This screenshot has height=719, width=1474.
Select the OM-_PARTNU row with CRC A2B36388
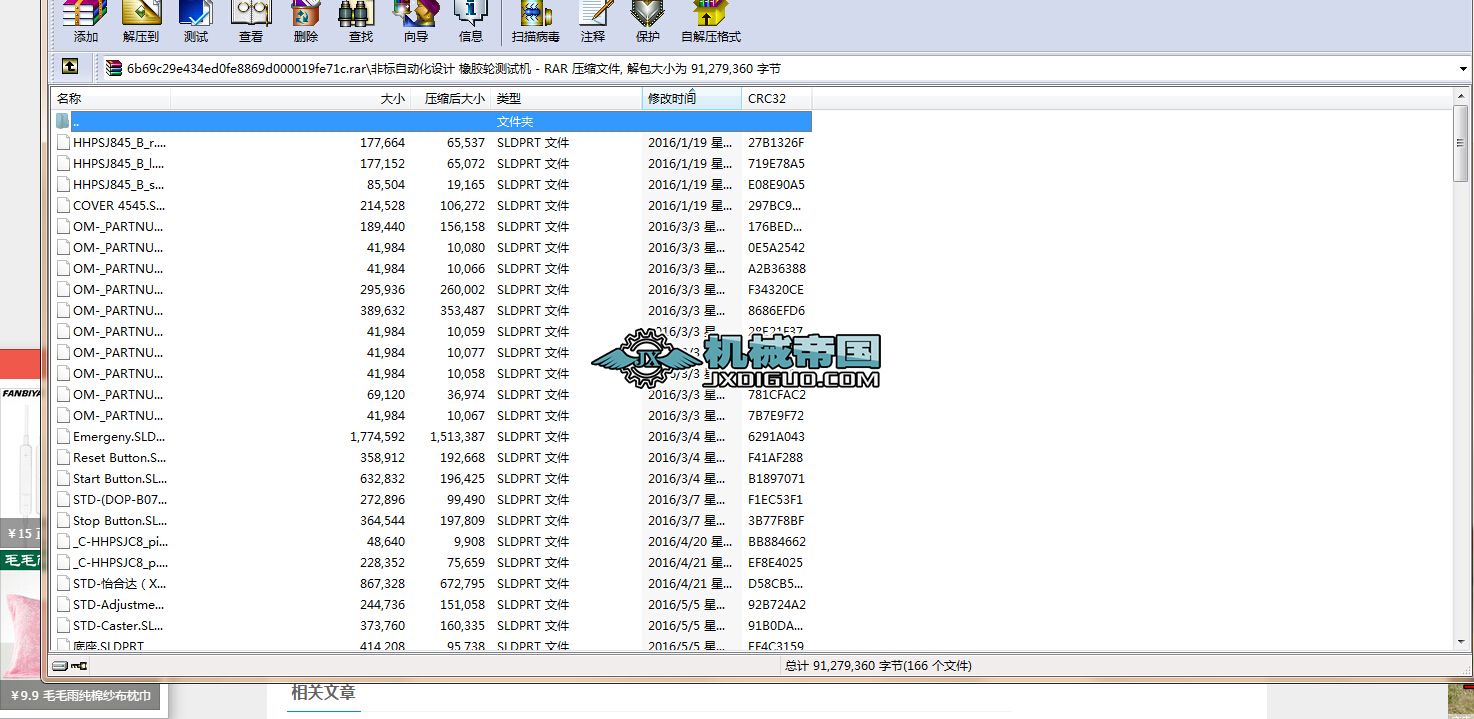coord(432,268)
